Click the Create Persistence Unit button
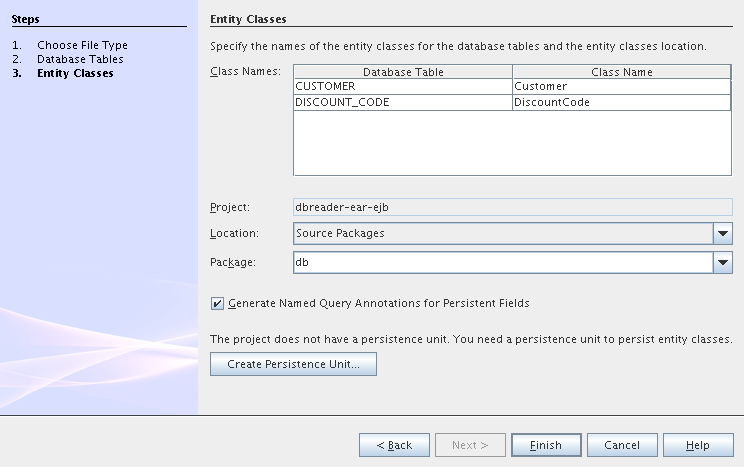Screen dimensions: 744x467 (293, 364)
